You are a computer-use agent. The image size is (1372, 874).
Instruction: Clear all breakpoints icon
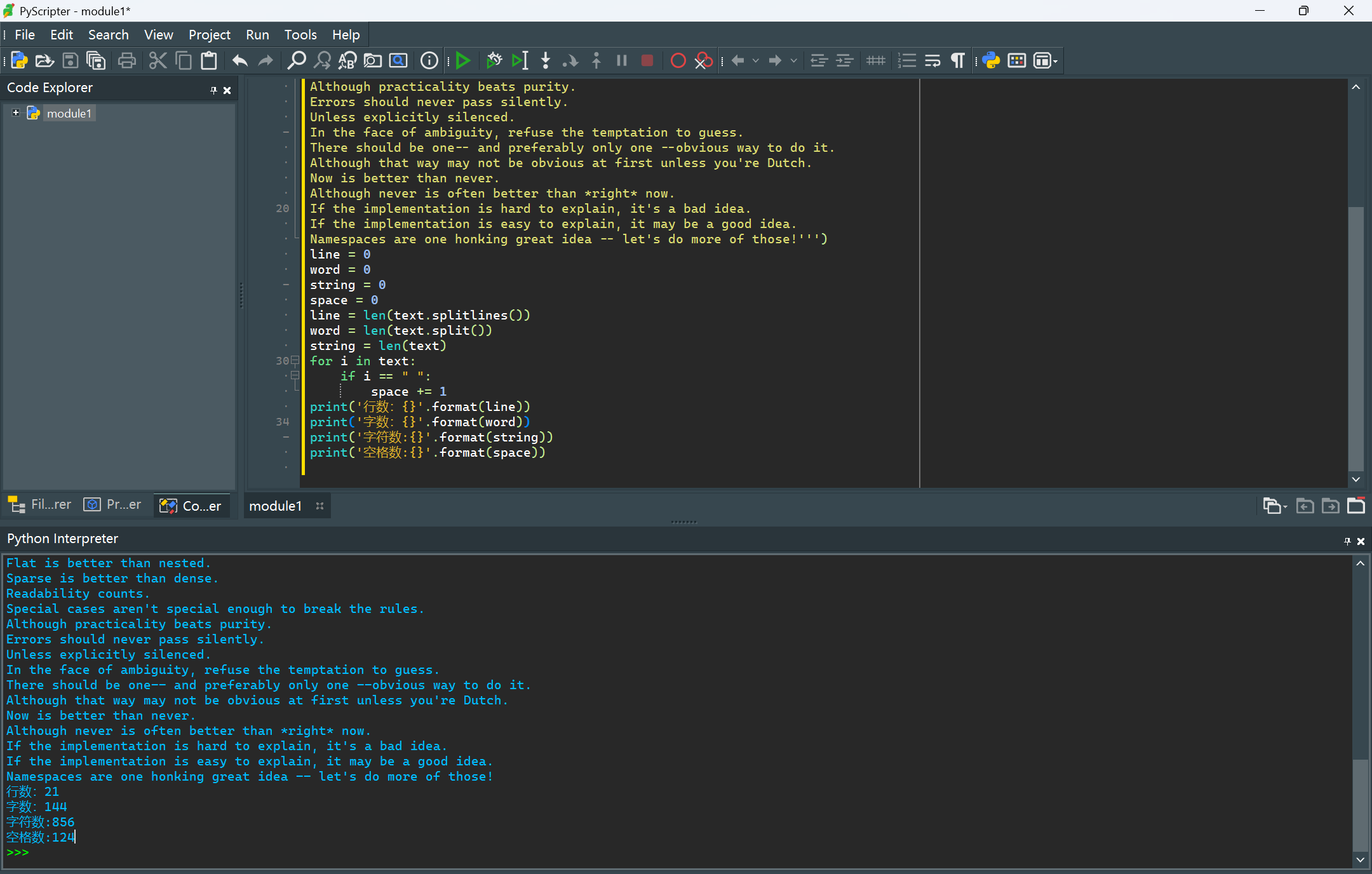pos(703,61)
